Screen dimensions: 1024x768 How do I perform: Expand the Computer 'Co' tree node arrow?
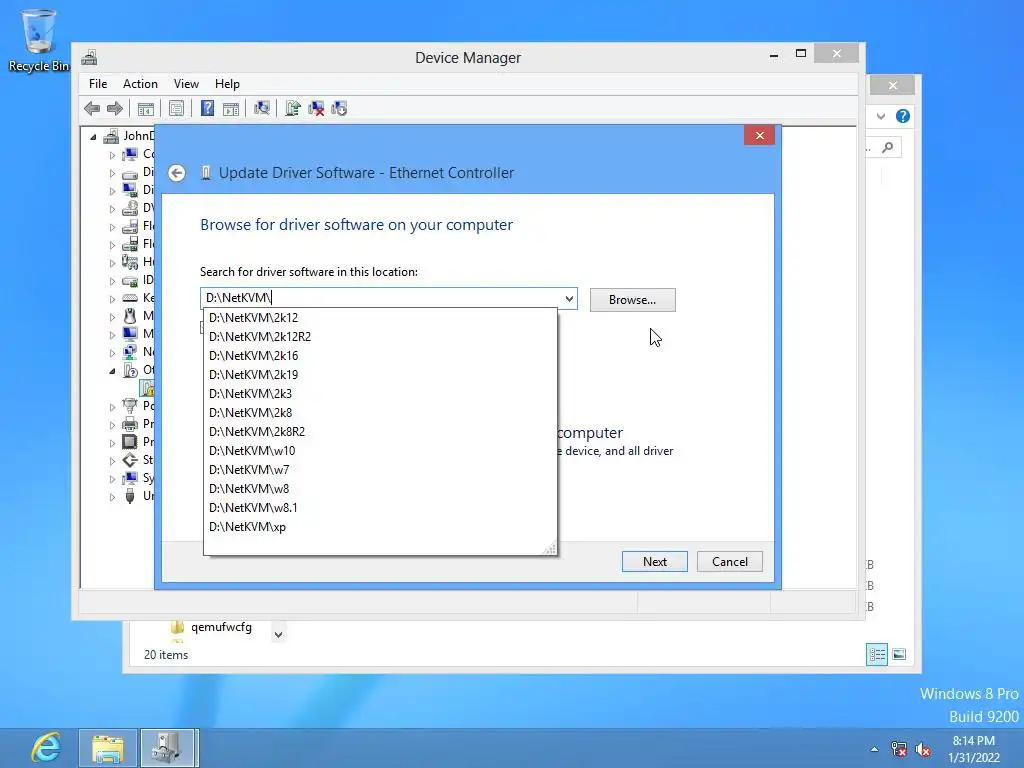pos(112,155)
